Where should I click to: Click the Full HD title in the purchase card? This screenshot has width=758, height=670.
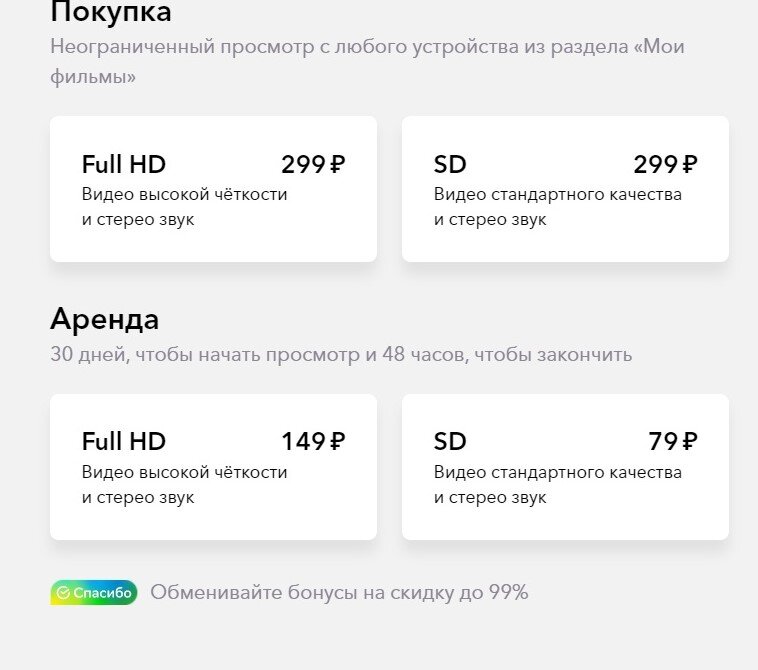[124, 164]
